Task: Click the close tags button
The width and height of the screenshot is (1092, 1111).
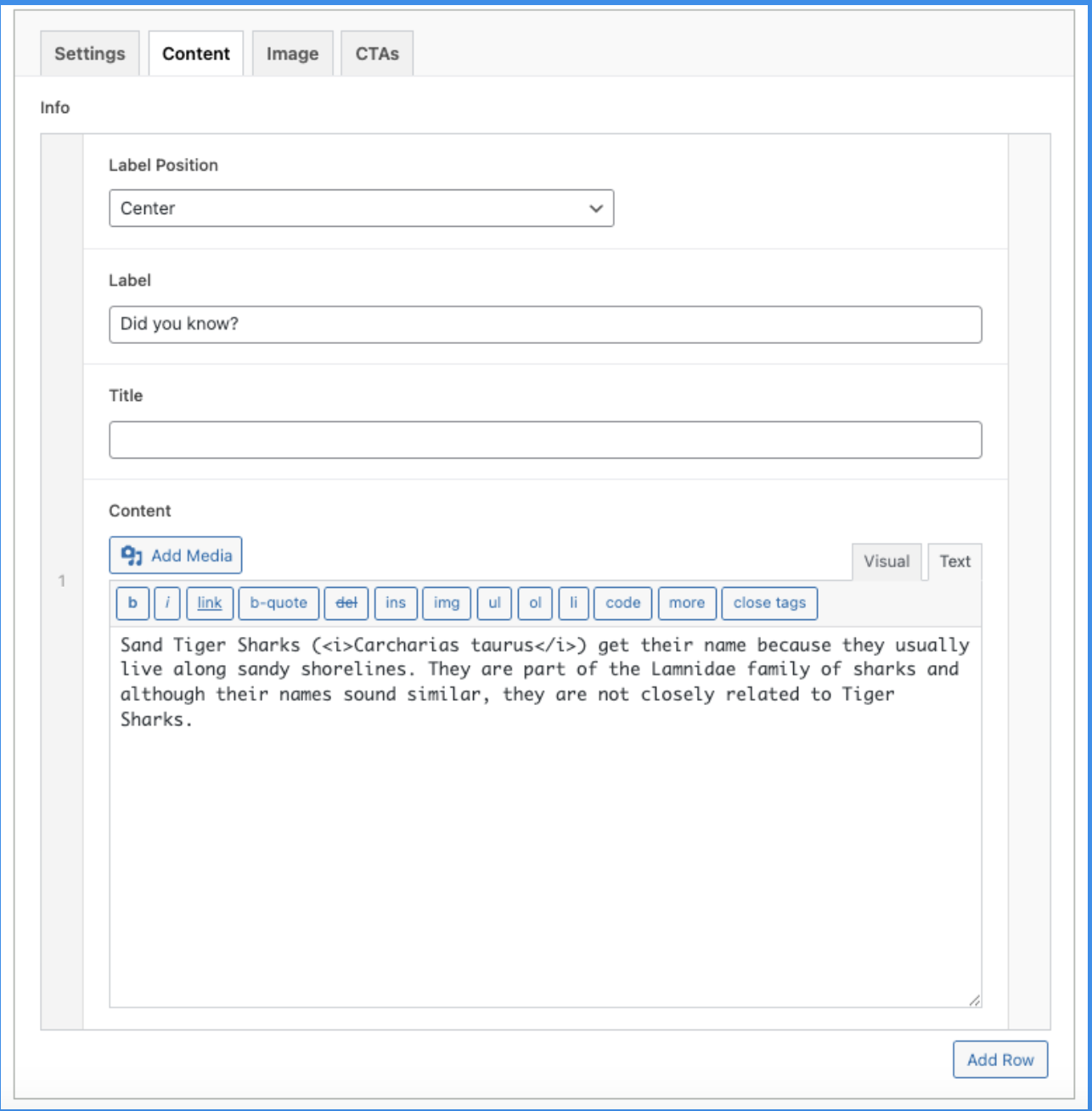Action: pyautogui.click(x=769, y=603)
